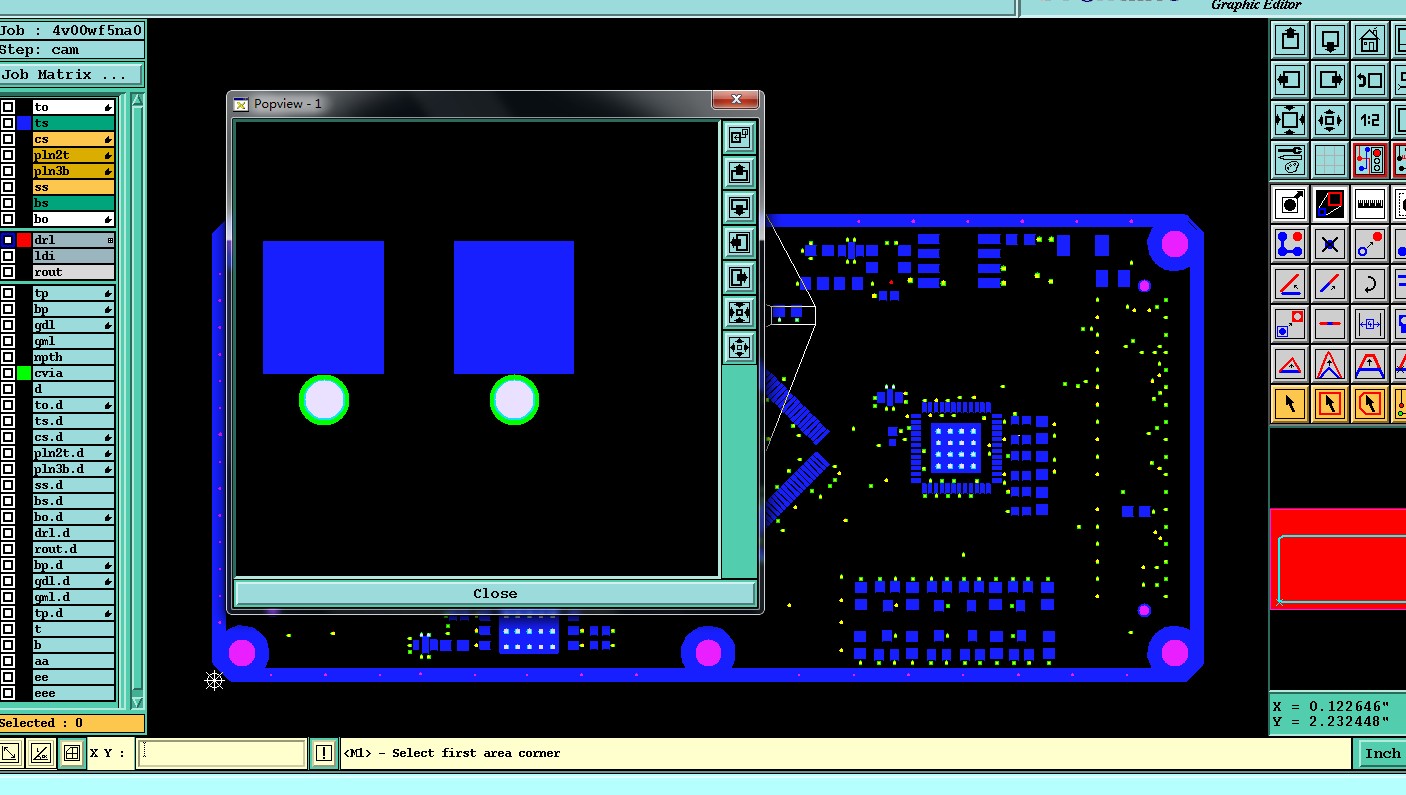Toggle the checkbox for layer rout
The image size is (1406, 795).
(8, 272)
